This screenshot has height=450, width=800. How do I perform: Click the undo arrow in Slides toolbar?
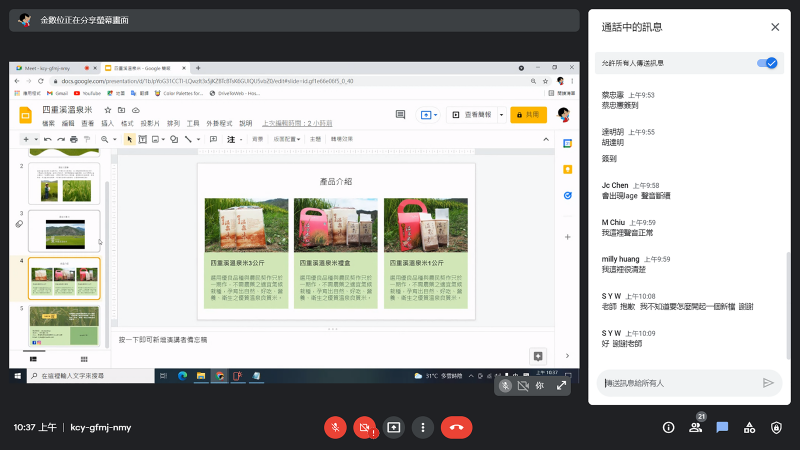coord(47,139)
